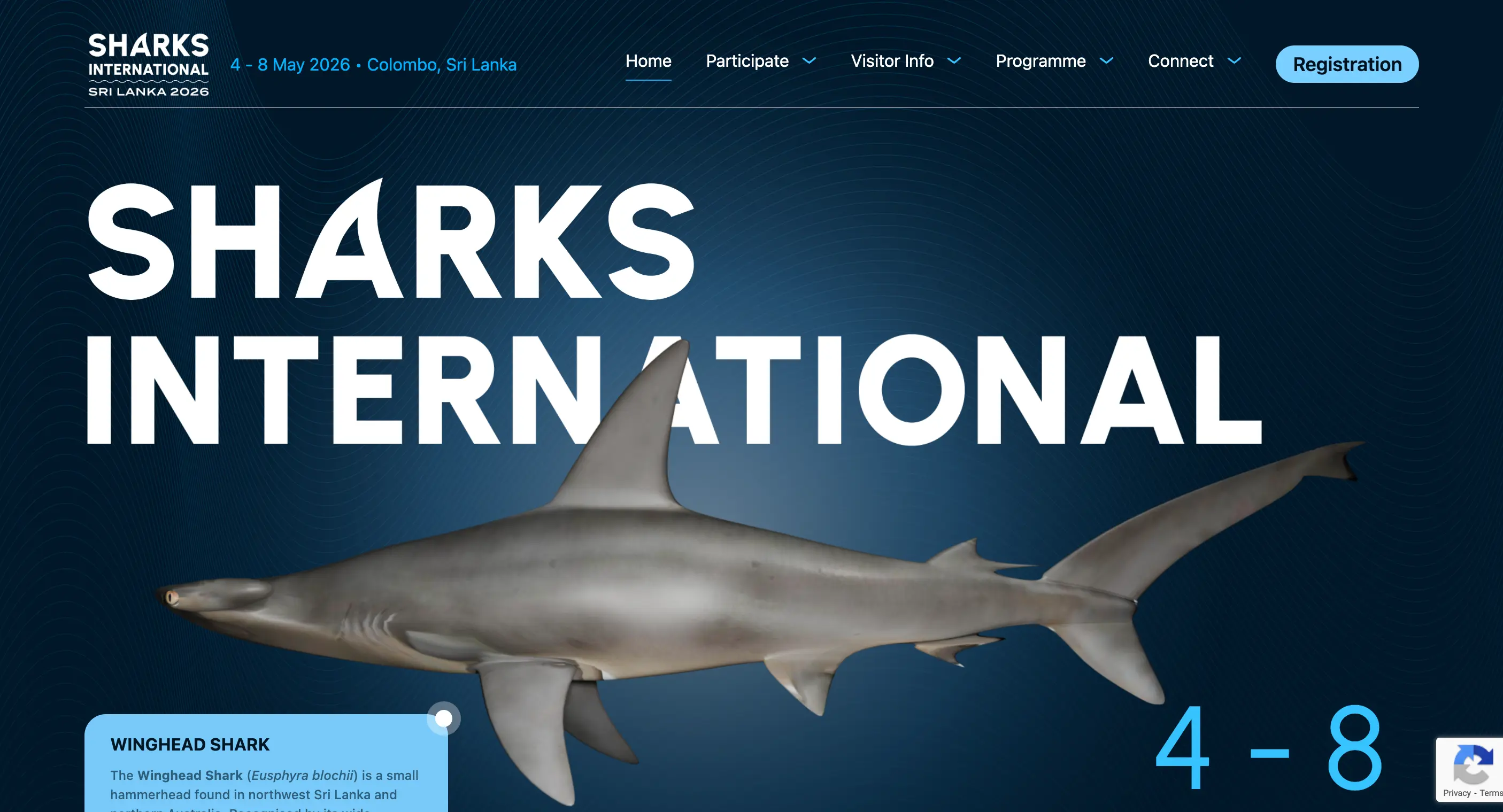Select the Participate navigation item
1503x812 pixels.
pyautogui.click(x=747, y=60)
